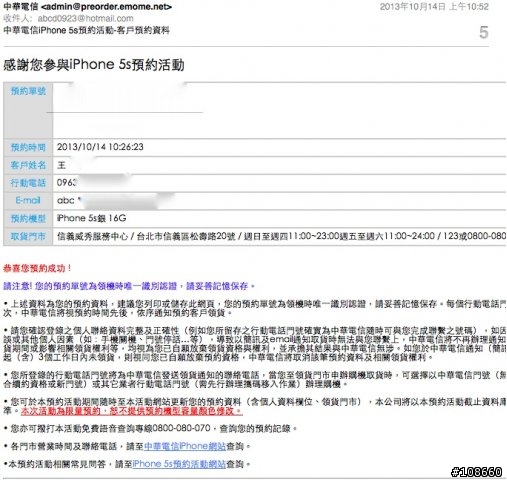Click the red 恭喜您預約成功 message
This screenshot has height=480, width=507.
pos(37,268)
